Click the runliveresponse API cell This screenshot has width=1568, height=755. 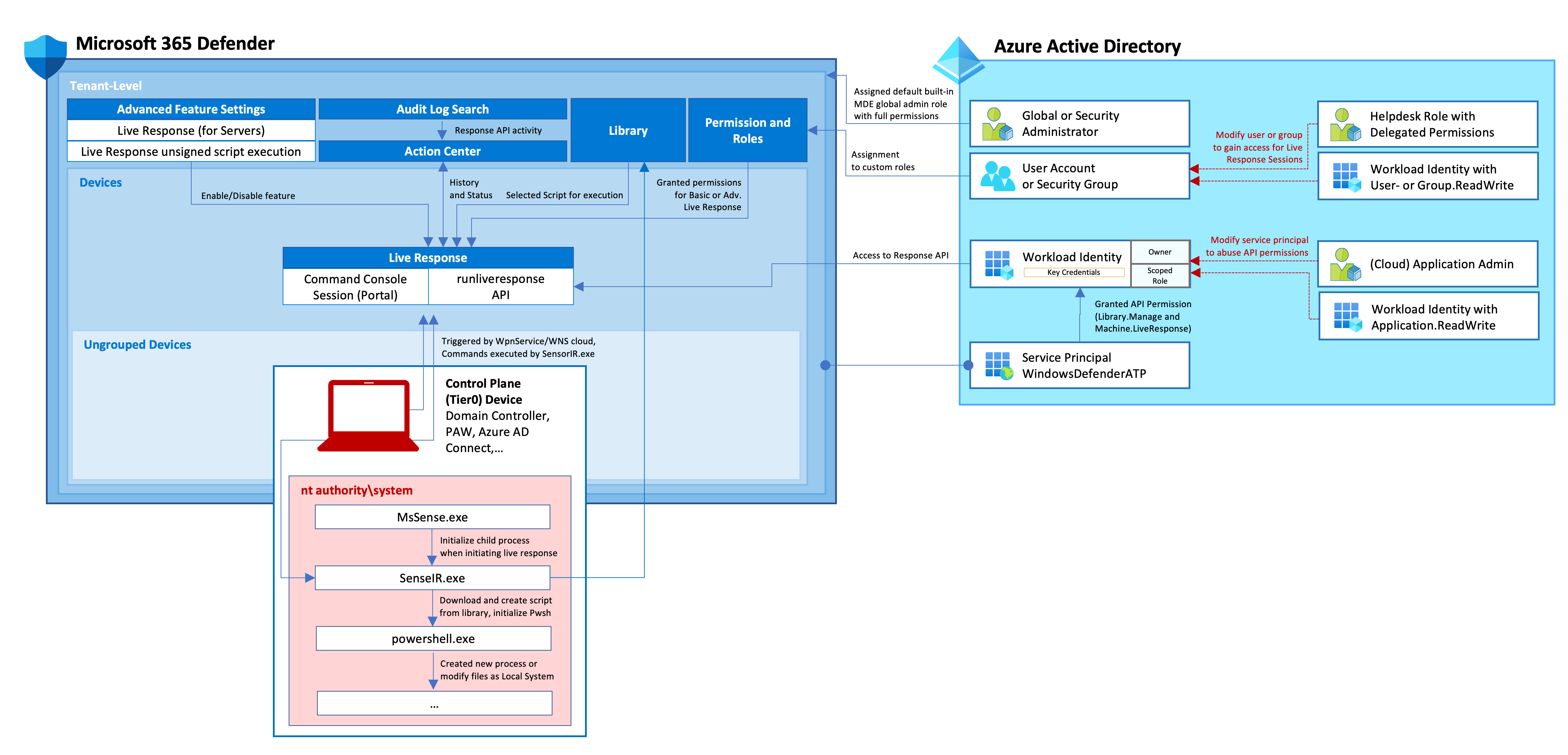[501, 286]
